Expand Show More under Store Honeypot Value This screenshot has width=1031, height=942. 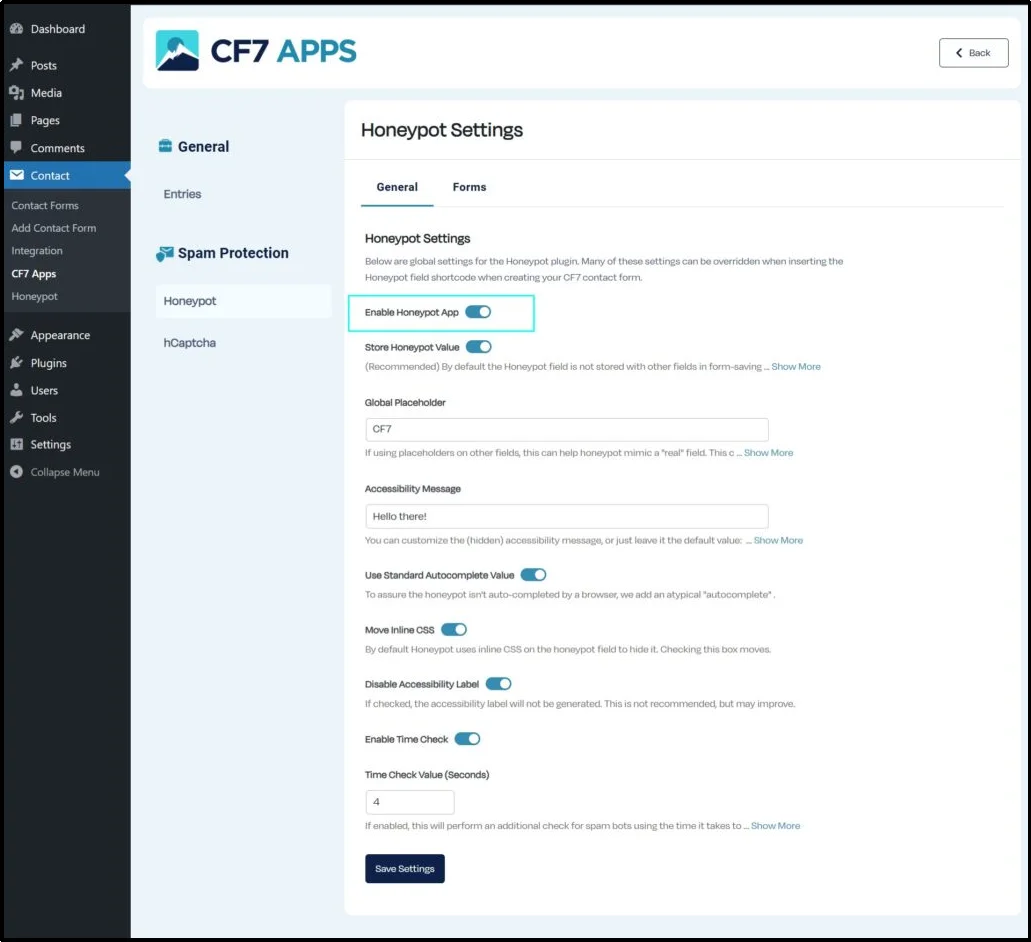pos(795,366)
